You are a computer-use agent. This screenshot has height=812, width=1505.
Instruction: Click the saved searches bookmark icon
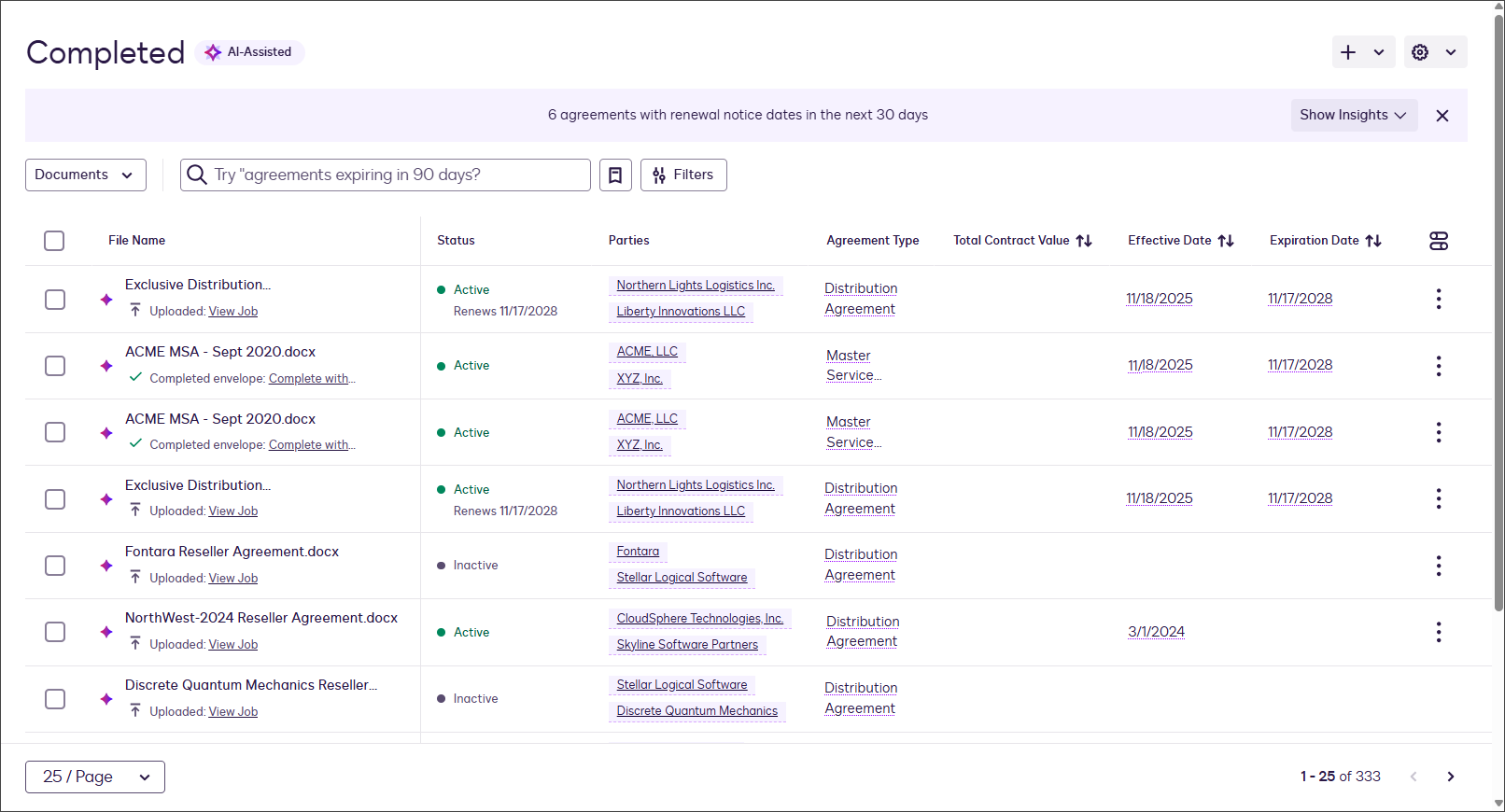coord(615,175)
